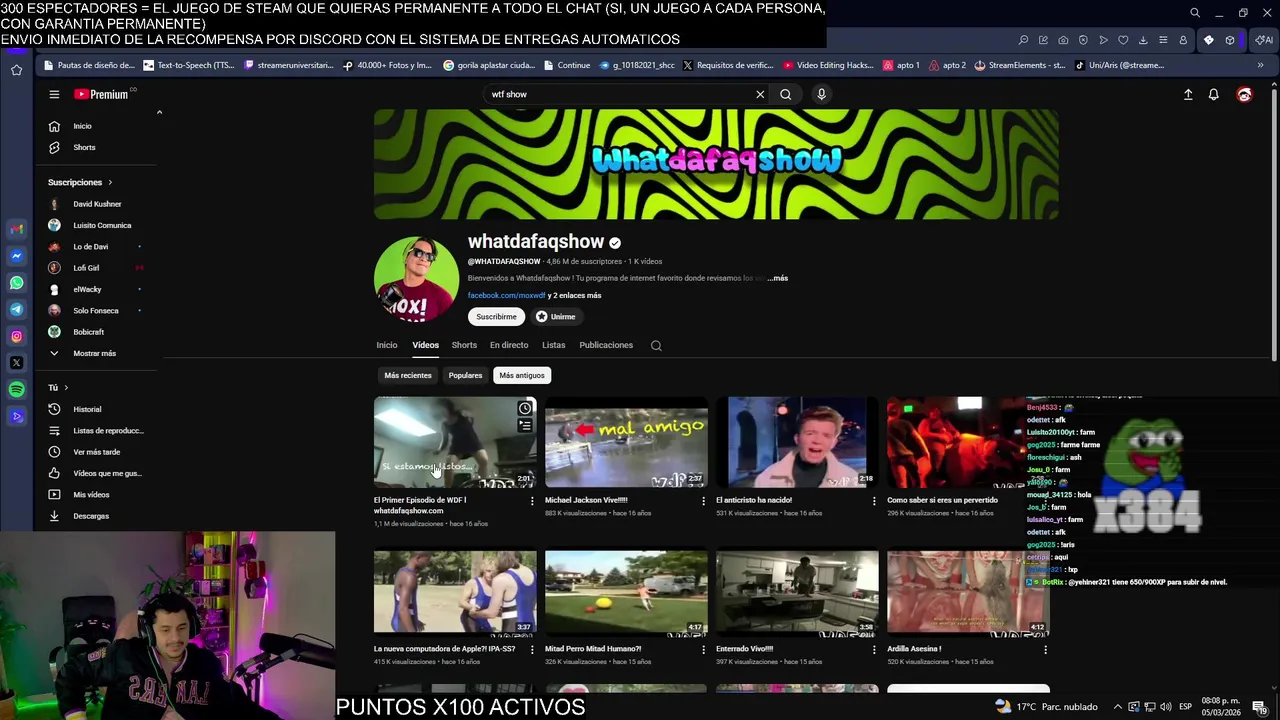Viewport: 1280px width, 720px height.
Task: Expand channel description with '...más'
Action: click(x=777, y=278)
